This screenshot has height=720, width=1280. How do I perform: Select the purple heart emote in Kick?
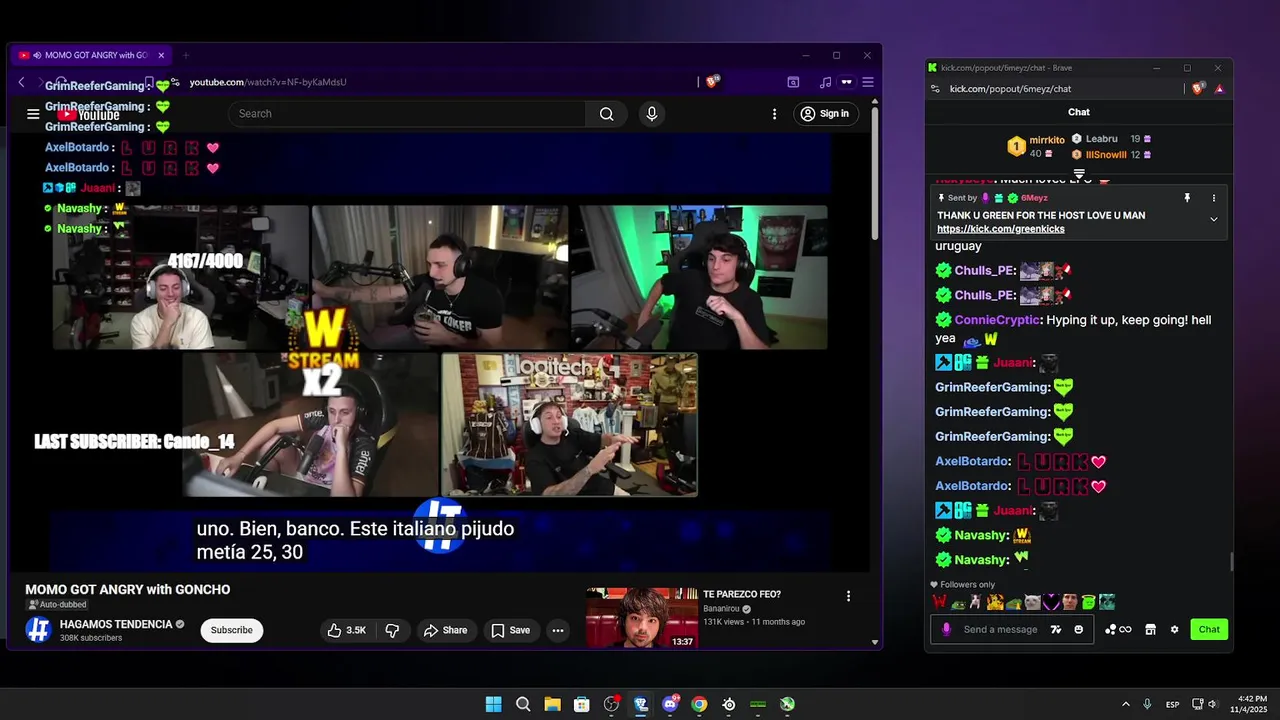coord(1051,602)
